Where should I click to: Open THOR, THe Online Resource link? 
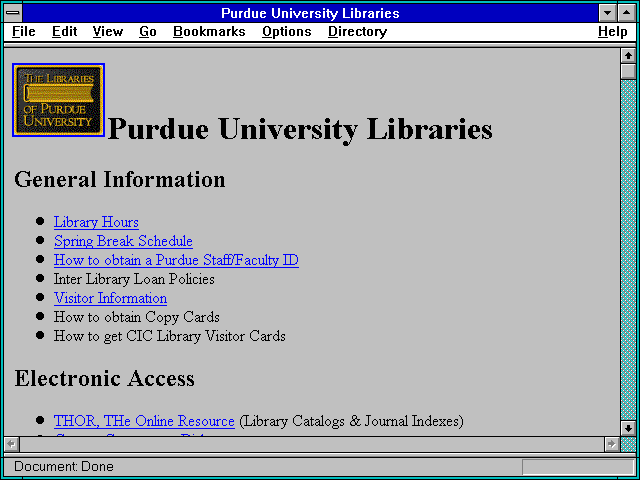pos(144,421)
